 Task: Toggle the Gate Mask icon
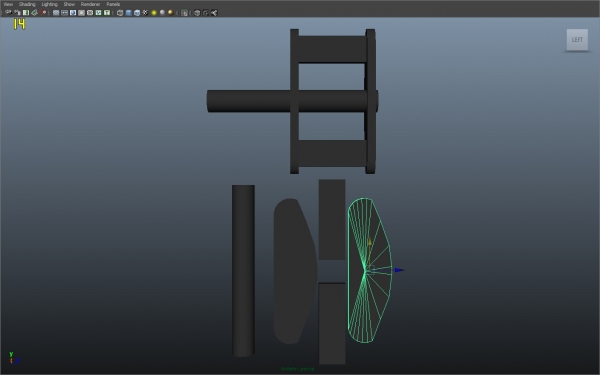[x=81, y=13]
